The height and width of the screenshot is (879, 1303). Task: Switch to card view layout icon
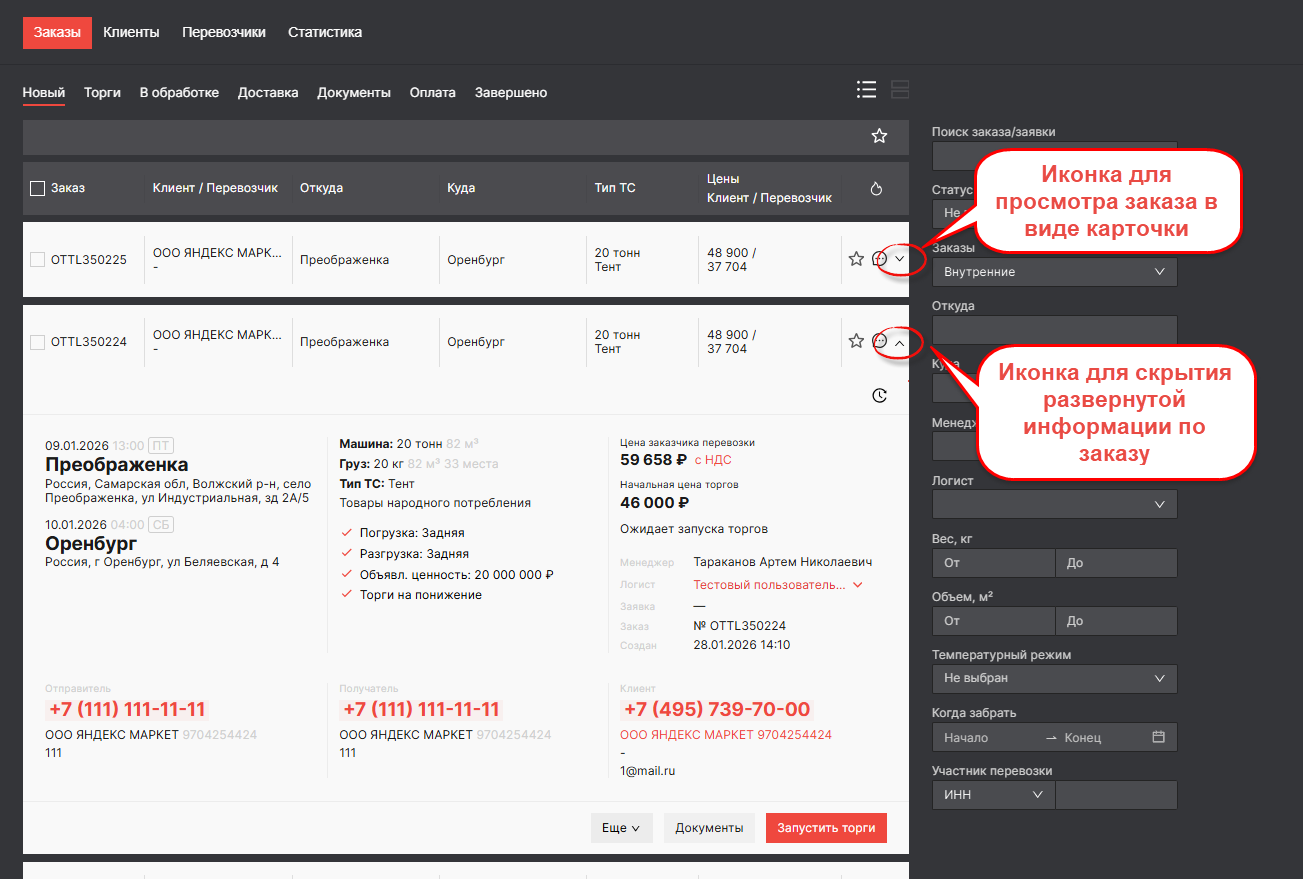coord(899,90)
